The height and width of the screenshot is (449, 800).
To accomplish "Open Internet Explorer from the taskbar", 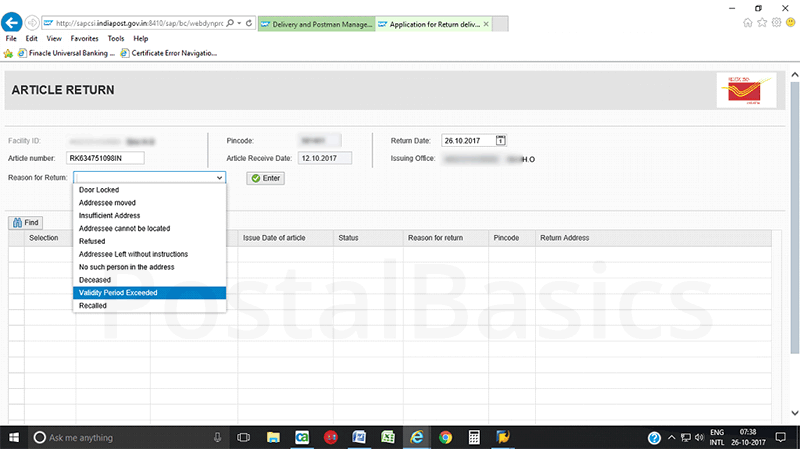I will click(415, 437).
